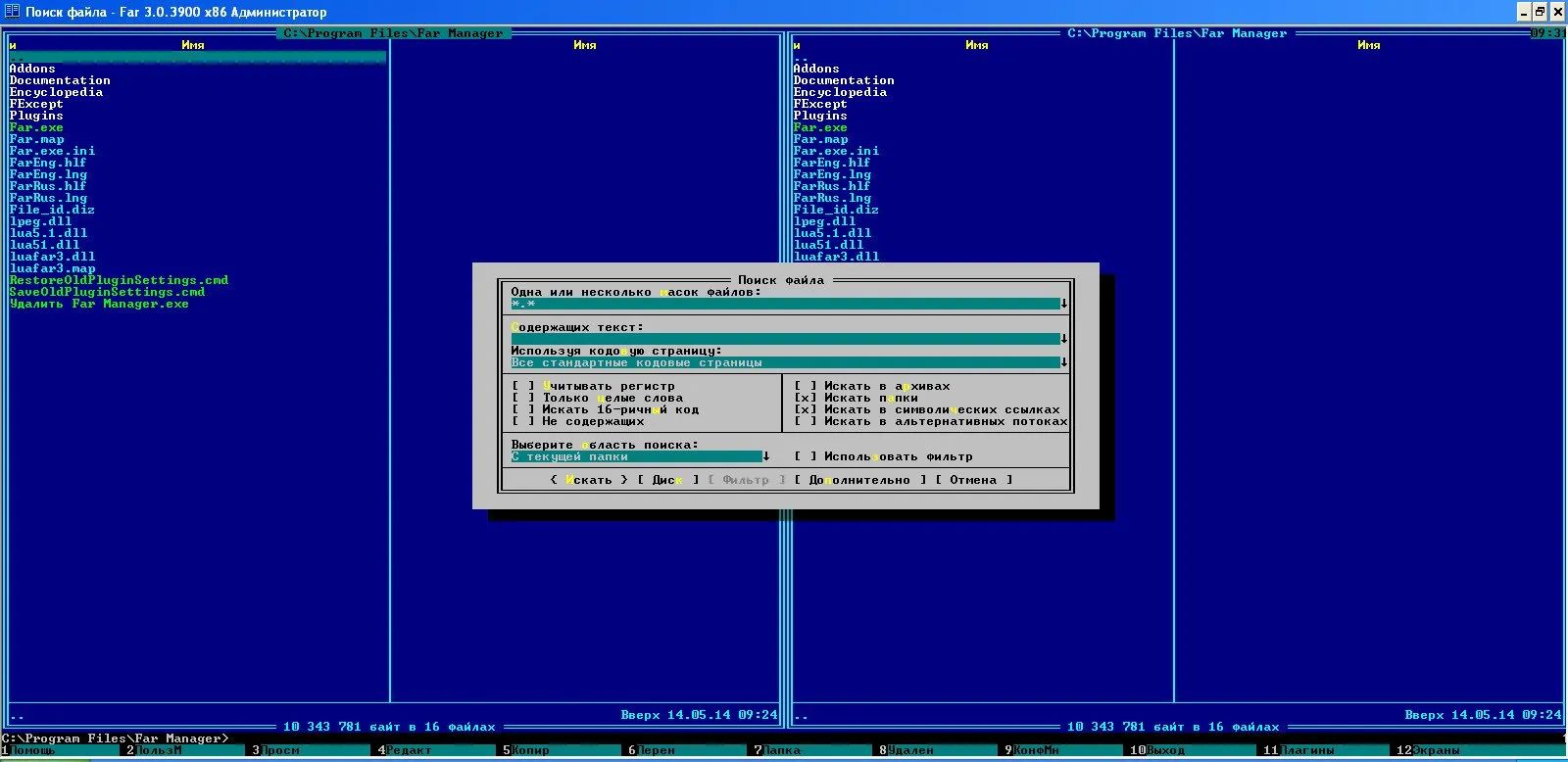
Task: Enable the case sensitive checkbox
Action: tap(523, 386)
